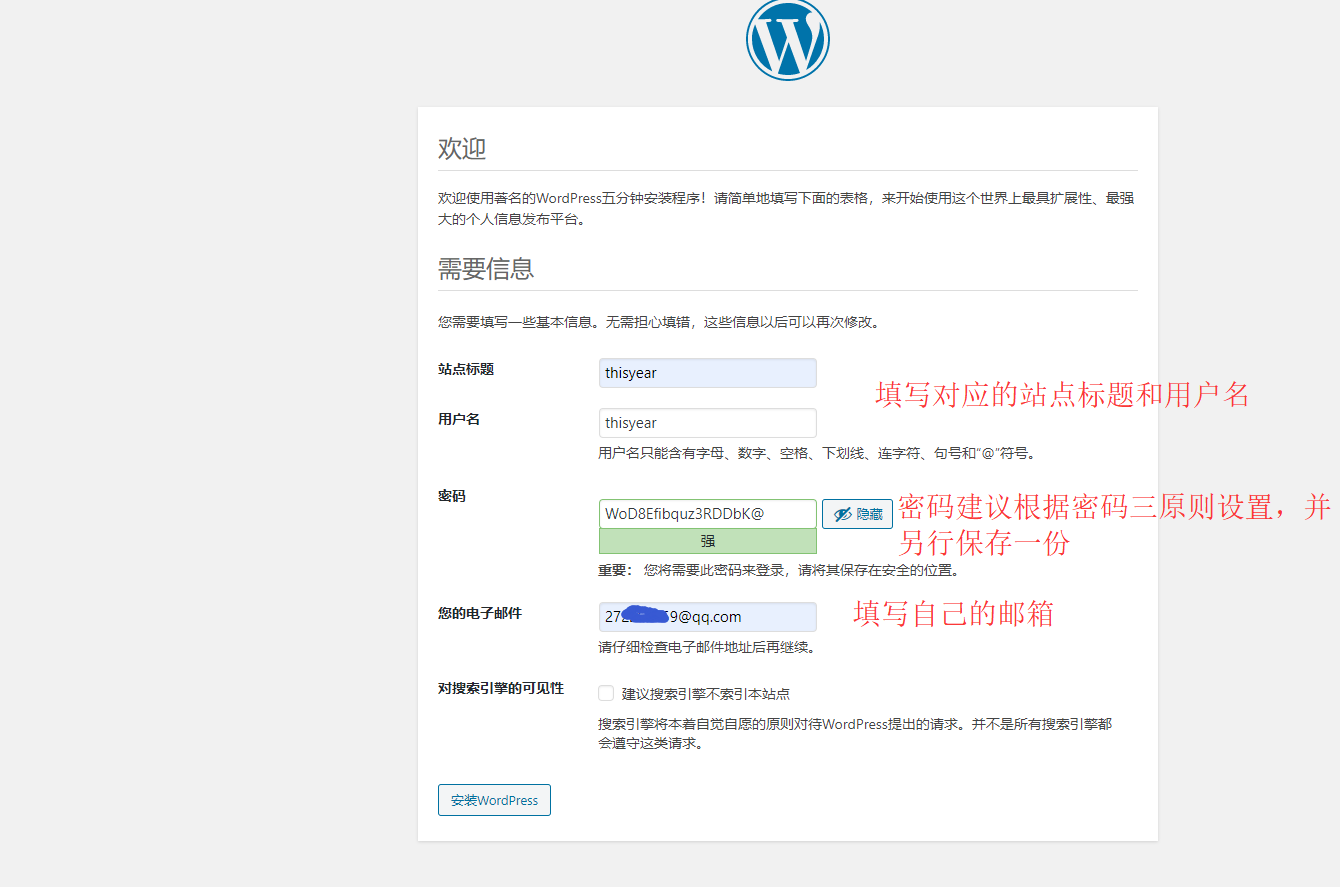Select the 密码 password field

click(x=708, y=514)
